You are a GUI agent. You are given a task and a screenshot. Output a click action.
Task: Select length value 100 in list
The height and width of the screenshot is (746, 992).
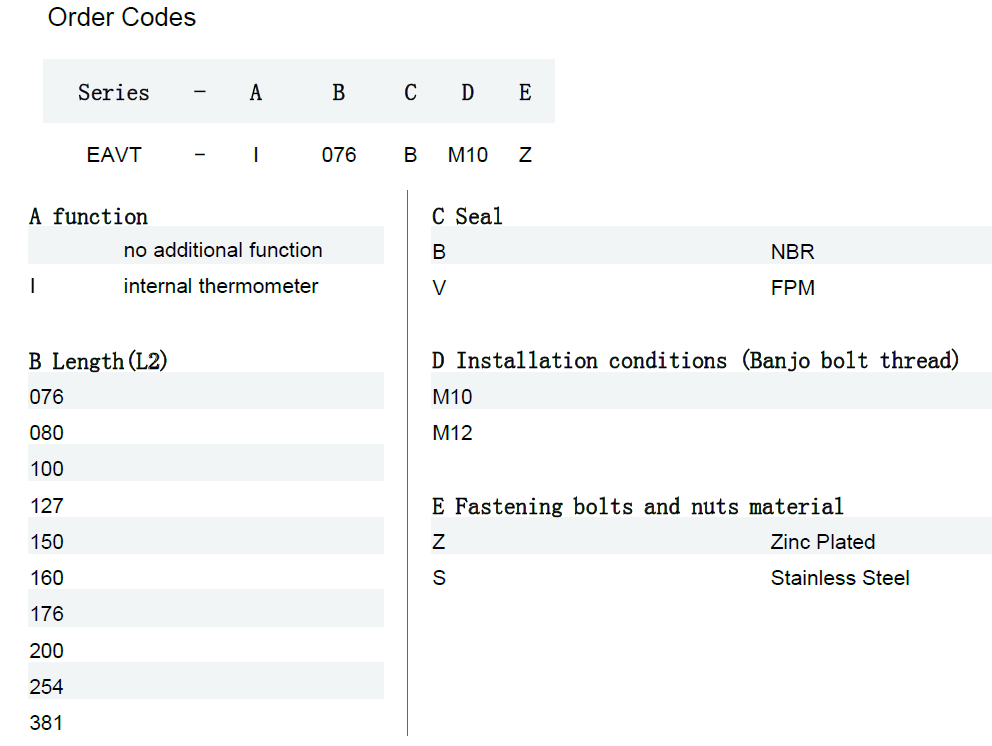(46, 469)
